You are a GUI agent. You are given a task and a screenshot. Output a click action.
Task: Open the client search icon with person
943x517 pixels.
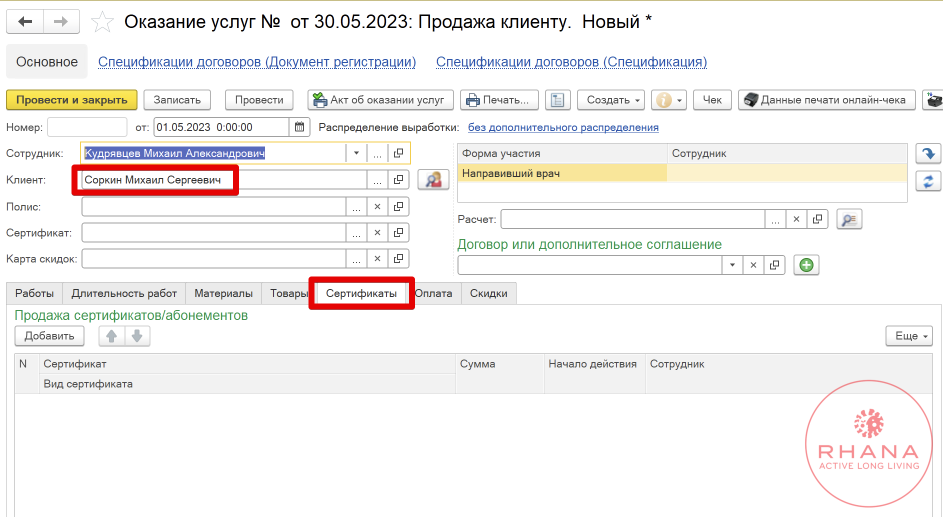click(433, 180)
